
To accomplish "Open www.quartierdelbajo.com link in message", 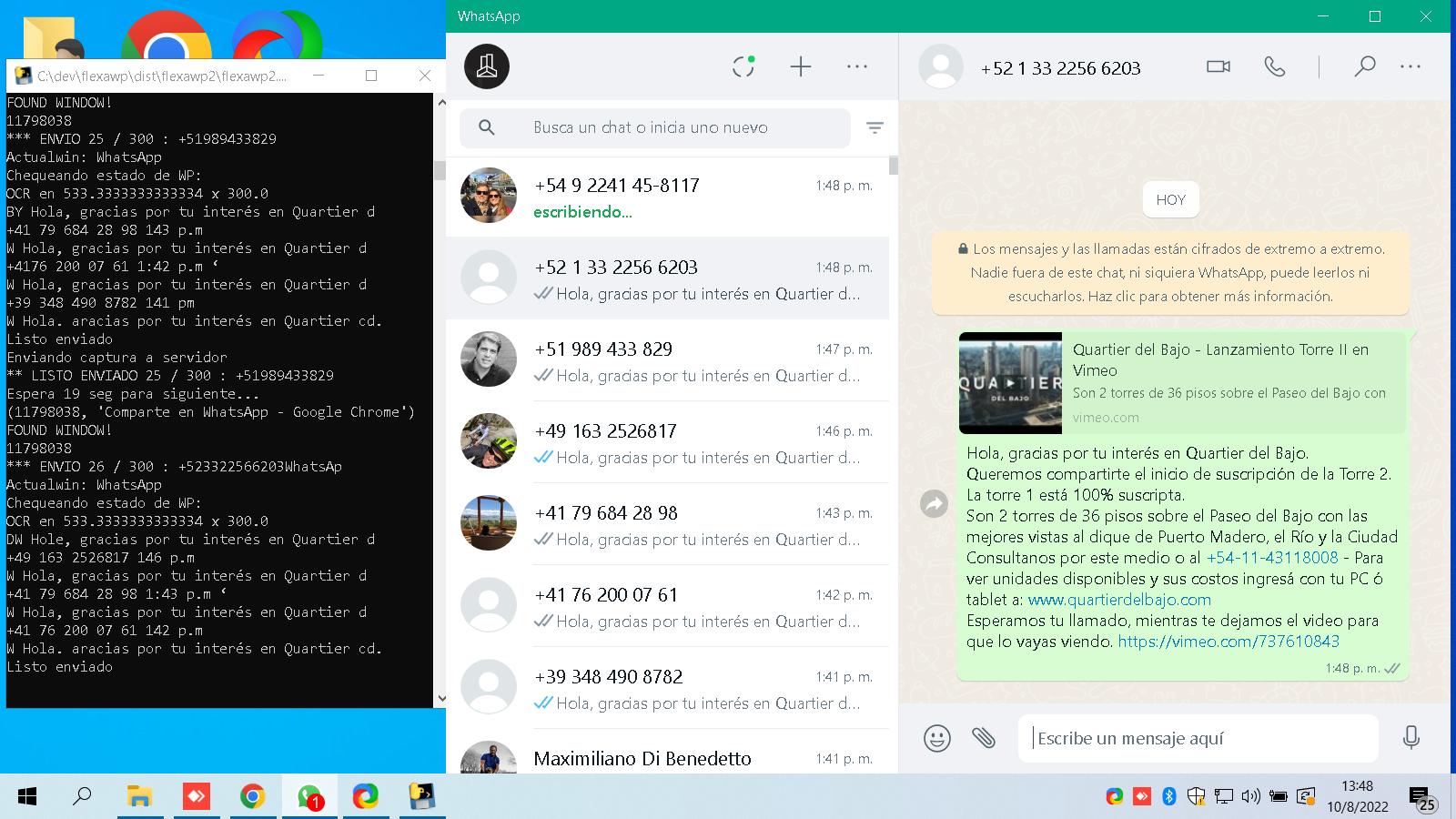I will tap(1119, 600).
